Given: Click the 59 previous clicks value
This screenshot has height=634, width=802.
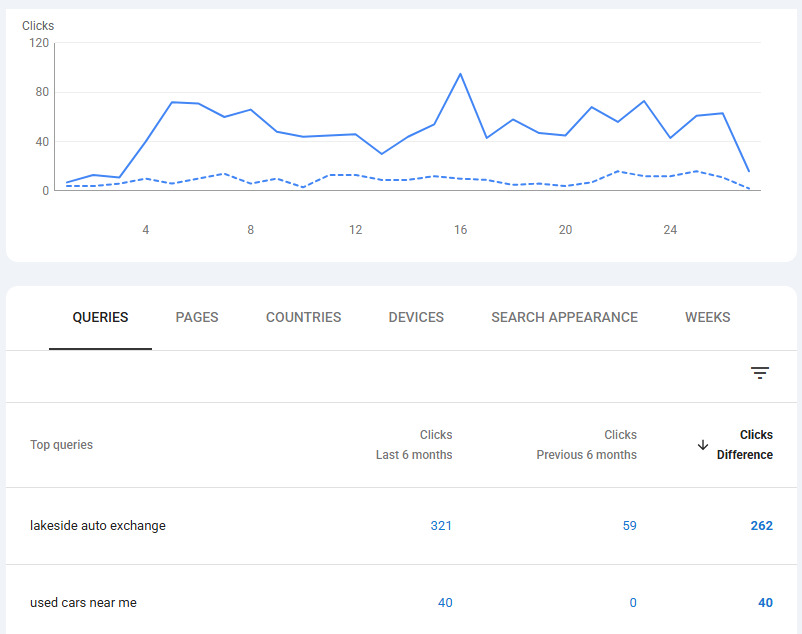Looking at the screenshot, I should point(630,526).
